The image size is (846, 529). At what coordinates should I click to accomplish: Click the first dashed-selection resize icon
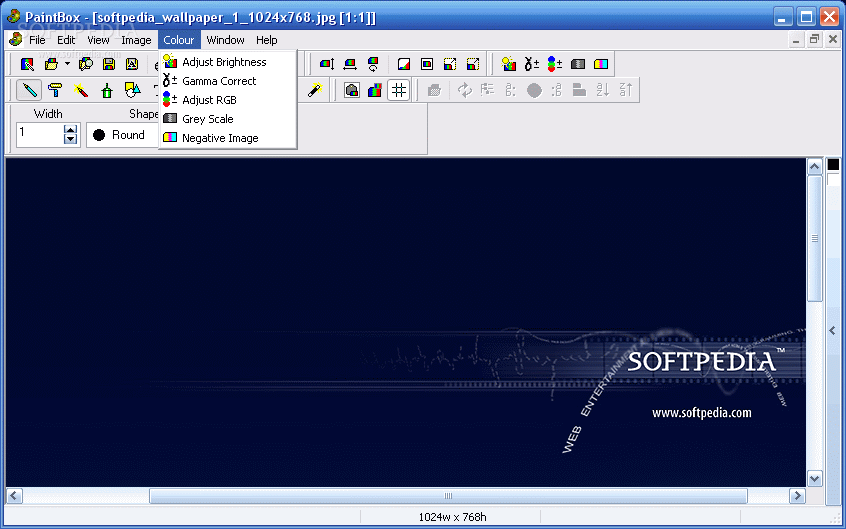tap(450, 64)
